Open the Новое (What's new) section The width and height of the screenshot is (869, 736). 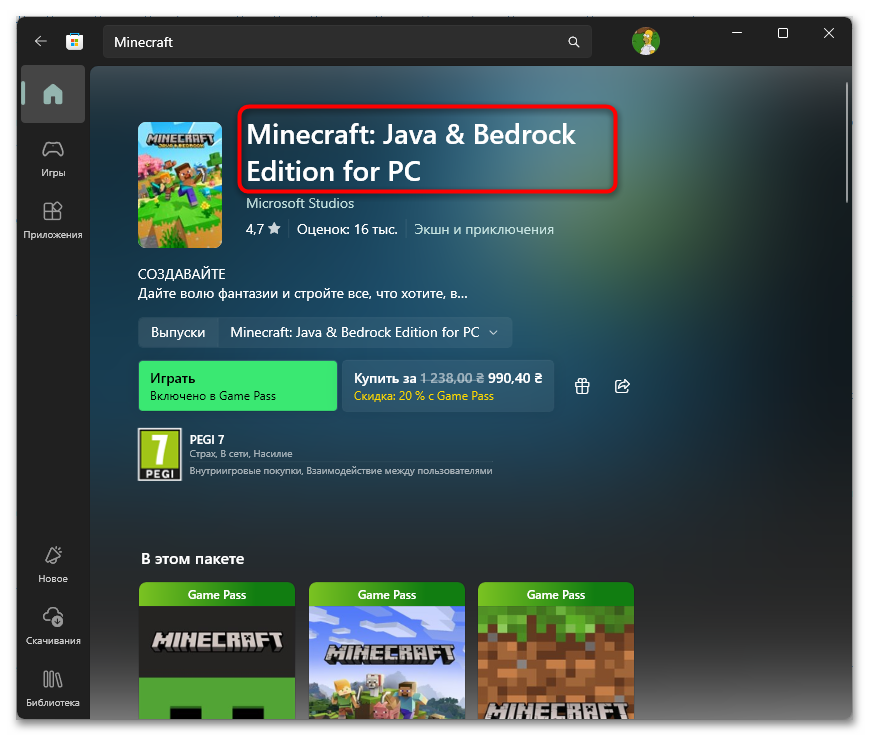[53, 564]
